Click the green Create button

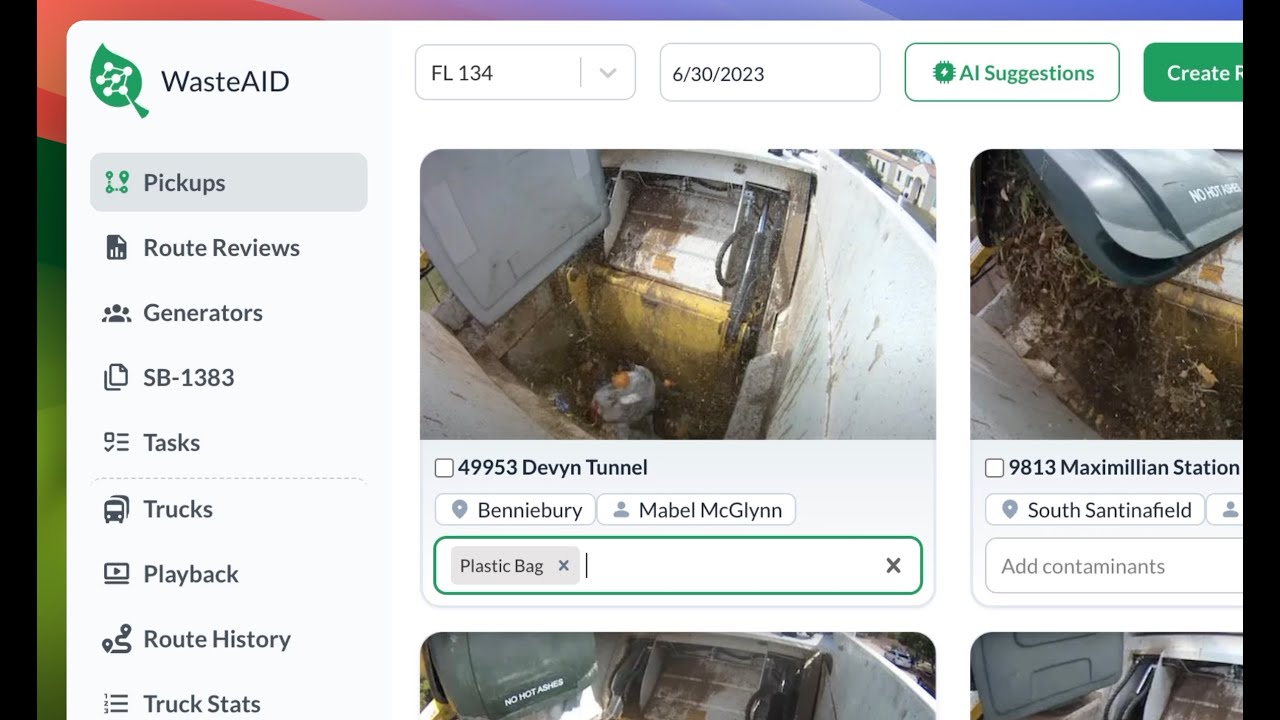tap(1193, 72)
